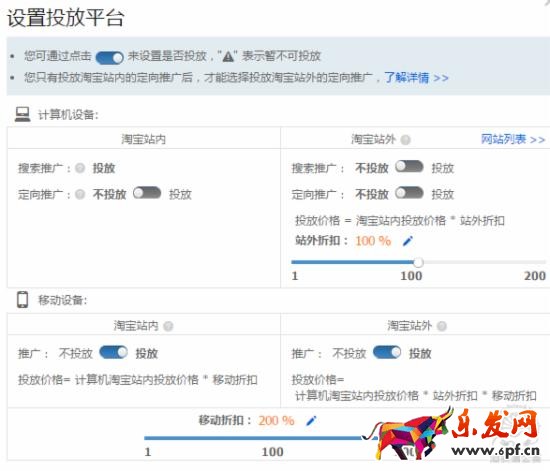Toggle mobile 淘宝站外 推广 switch

(x=387, y=352)
